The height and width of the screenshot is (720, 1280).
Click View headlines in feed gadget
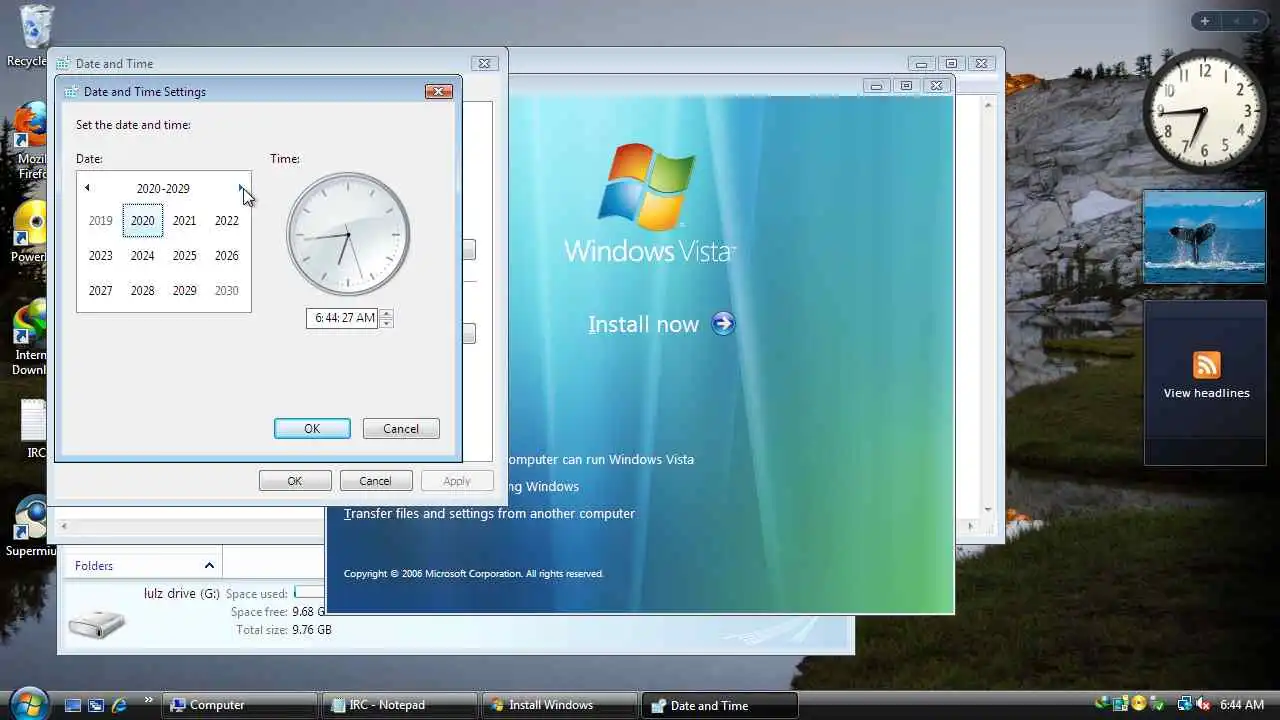(1206, 393)
